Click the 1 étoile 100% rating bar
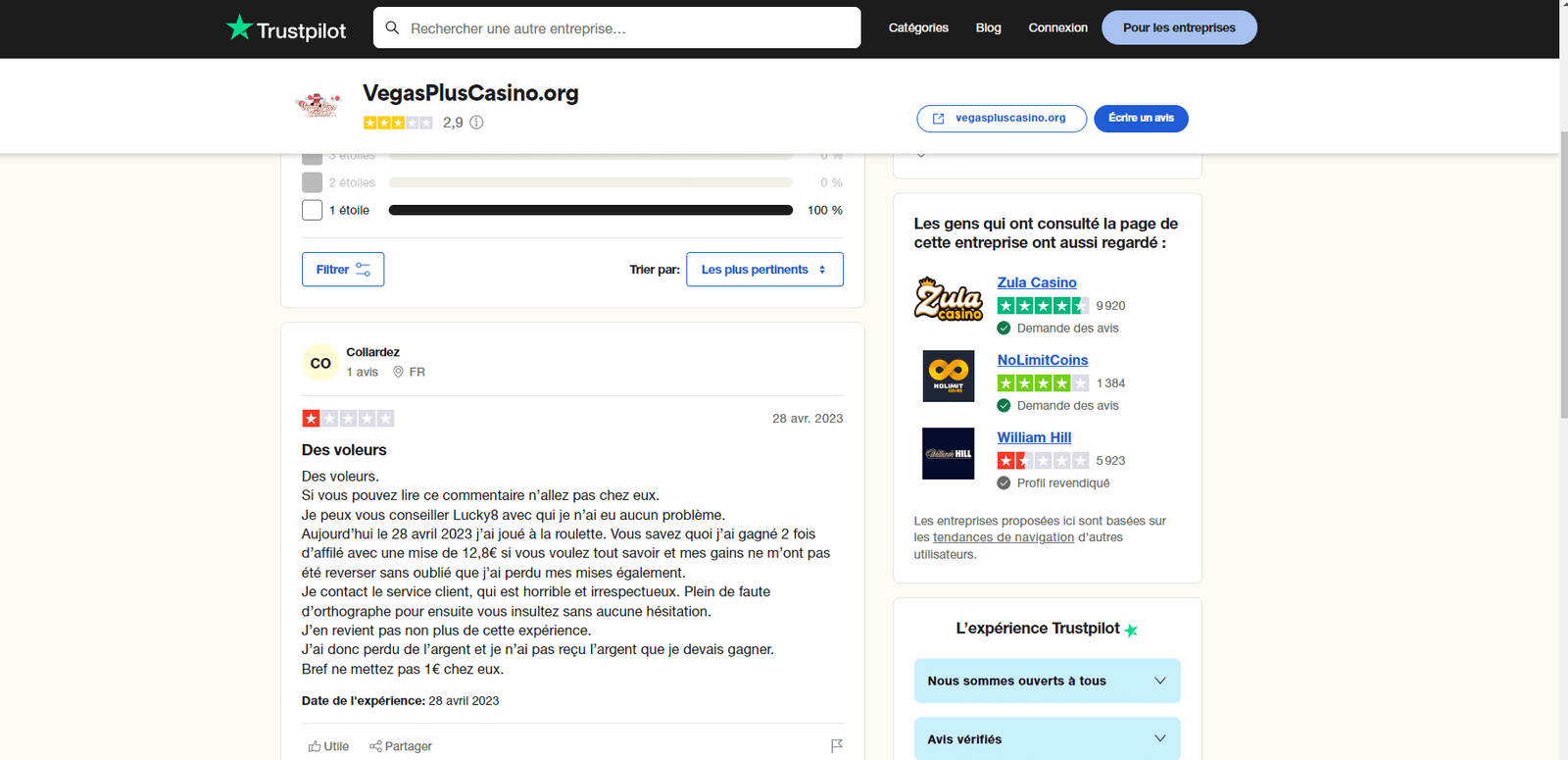The image size is (1568, 760). (x=591, y=210)
